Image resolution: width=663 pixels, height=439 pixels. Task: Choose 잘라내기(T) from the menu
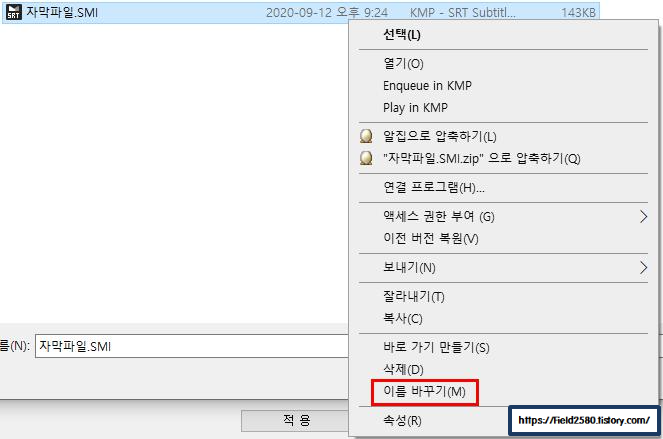tap(414, 296)
